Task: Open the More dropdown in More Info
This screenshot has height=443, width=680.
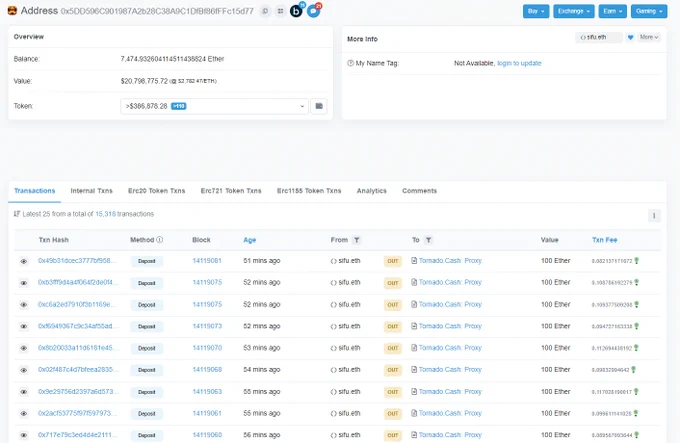Action: (649, 37)
